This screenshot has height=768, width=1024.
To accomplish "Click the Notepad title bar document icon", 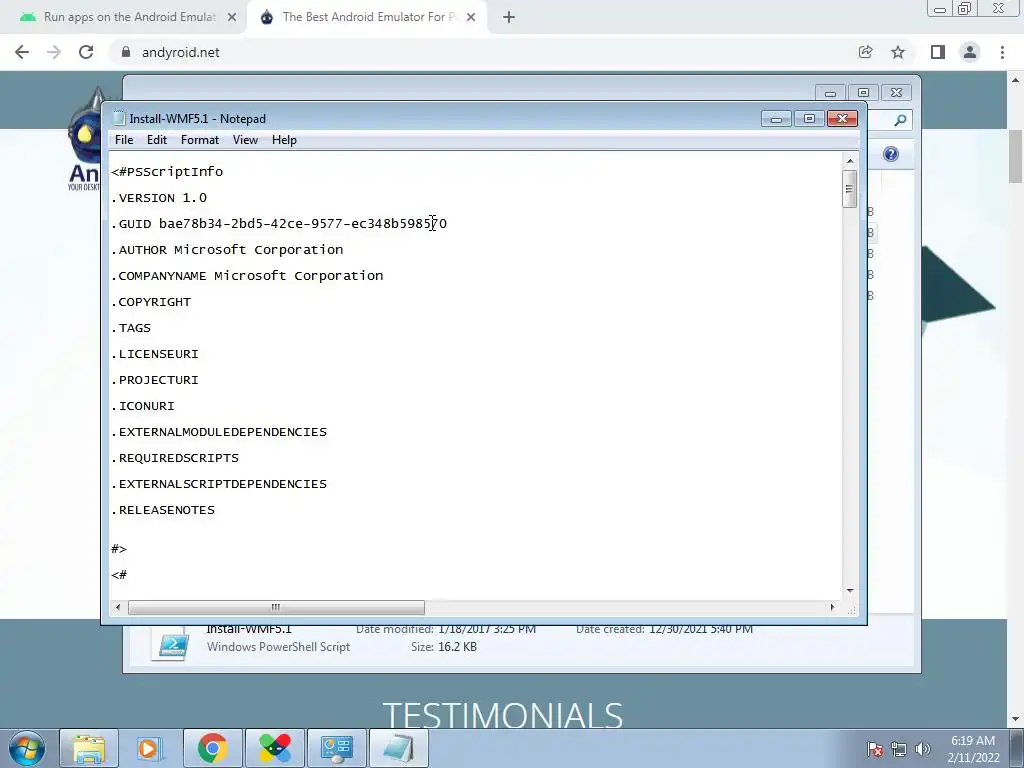I will (119, 118).
